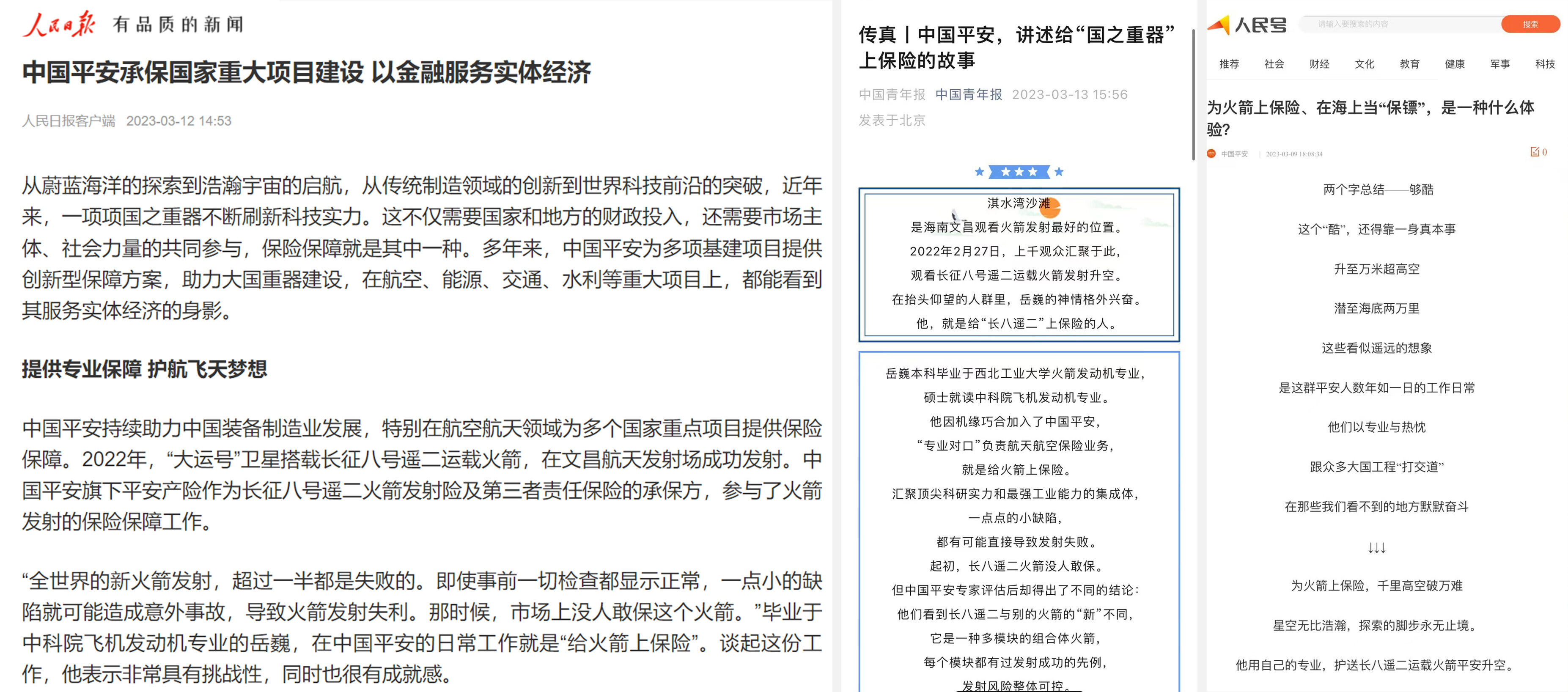Click the text 发表于北京
Viewport: 1568px width, 692px height.
coord(892,120)
